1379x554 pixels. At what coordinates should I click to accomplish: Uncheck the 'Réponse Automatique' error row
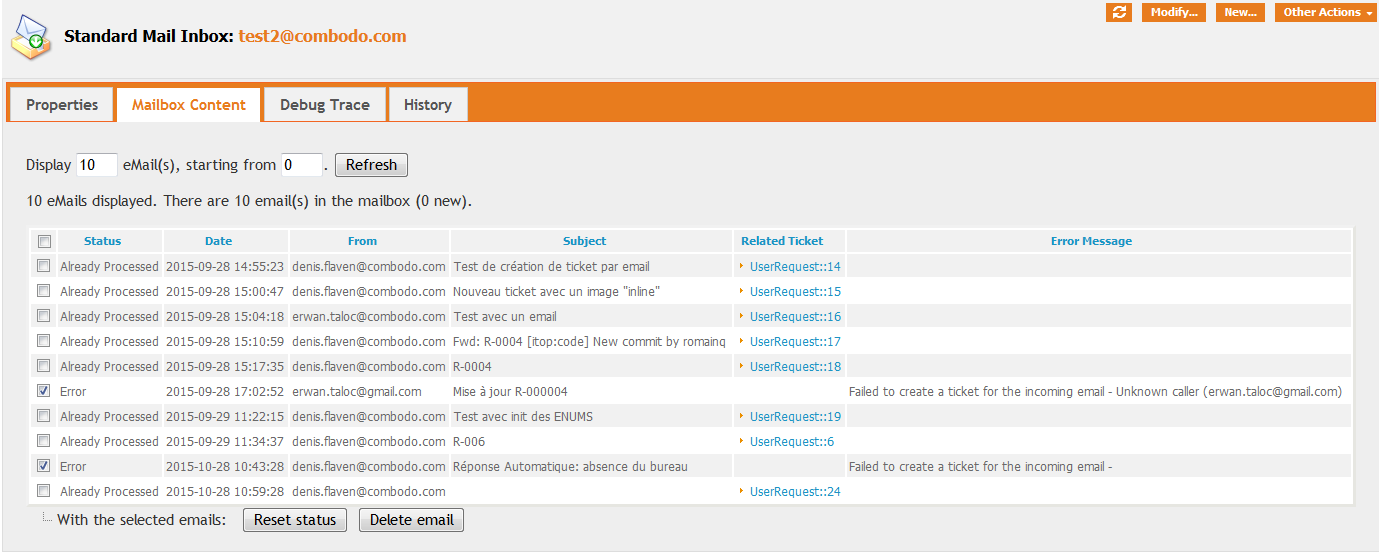tap(43, 466)
